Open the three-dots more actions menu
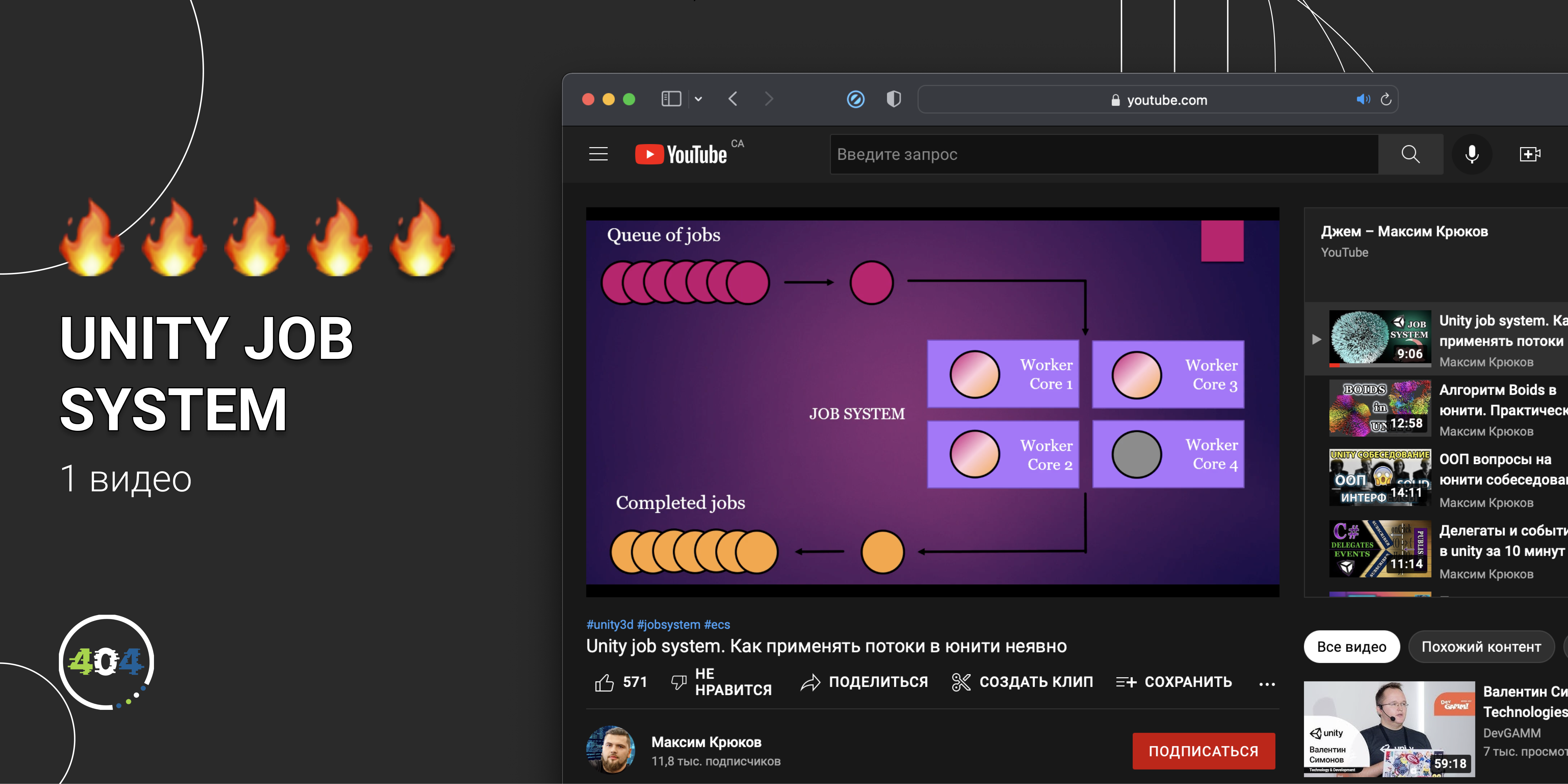The height and width of the screenshot is (784, 1568). click(1267, 684)
